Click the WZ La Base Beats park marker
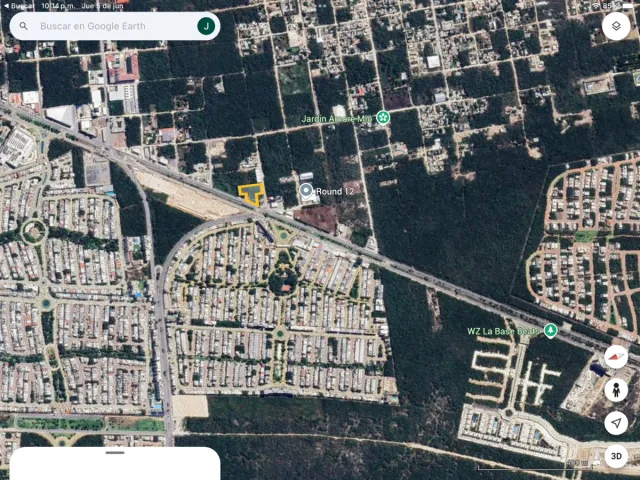The height and width of the screenshot is (480, 640). (551, 331)
